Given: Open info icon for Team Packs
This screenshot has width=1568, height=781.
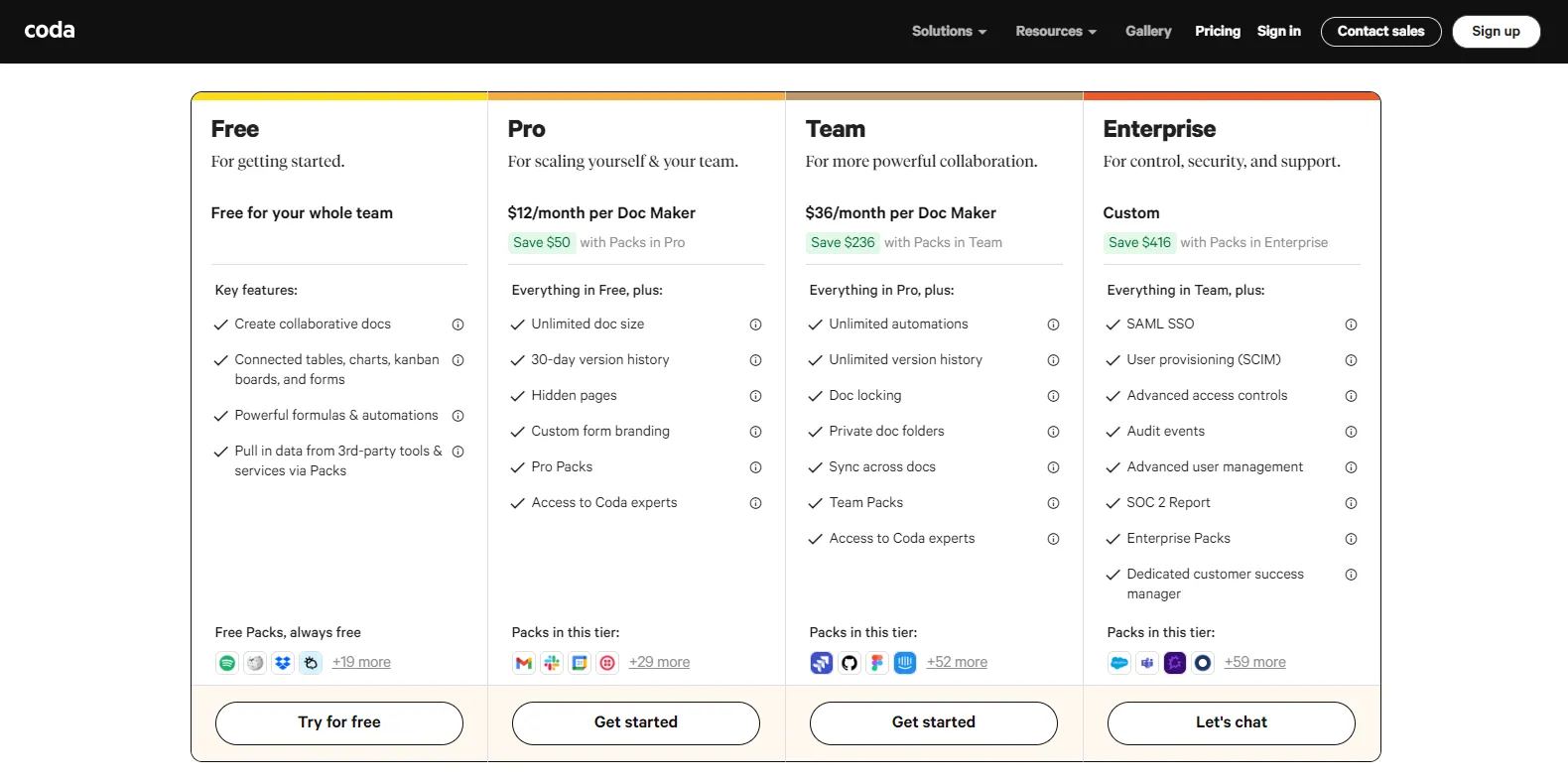Looking at the screenshot, I should coord(1054,503).
